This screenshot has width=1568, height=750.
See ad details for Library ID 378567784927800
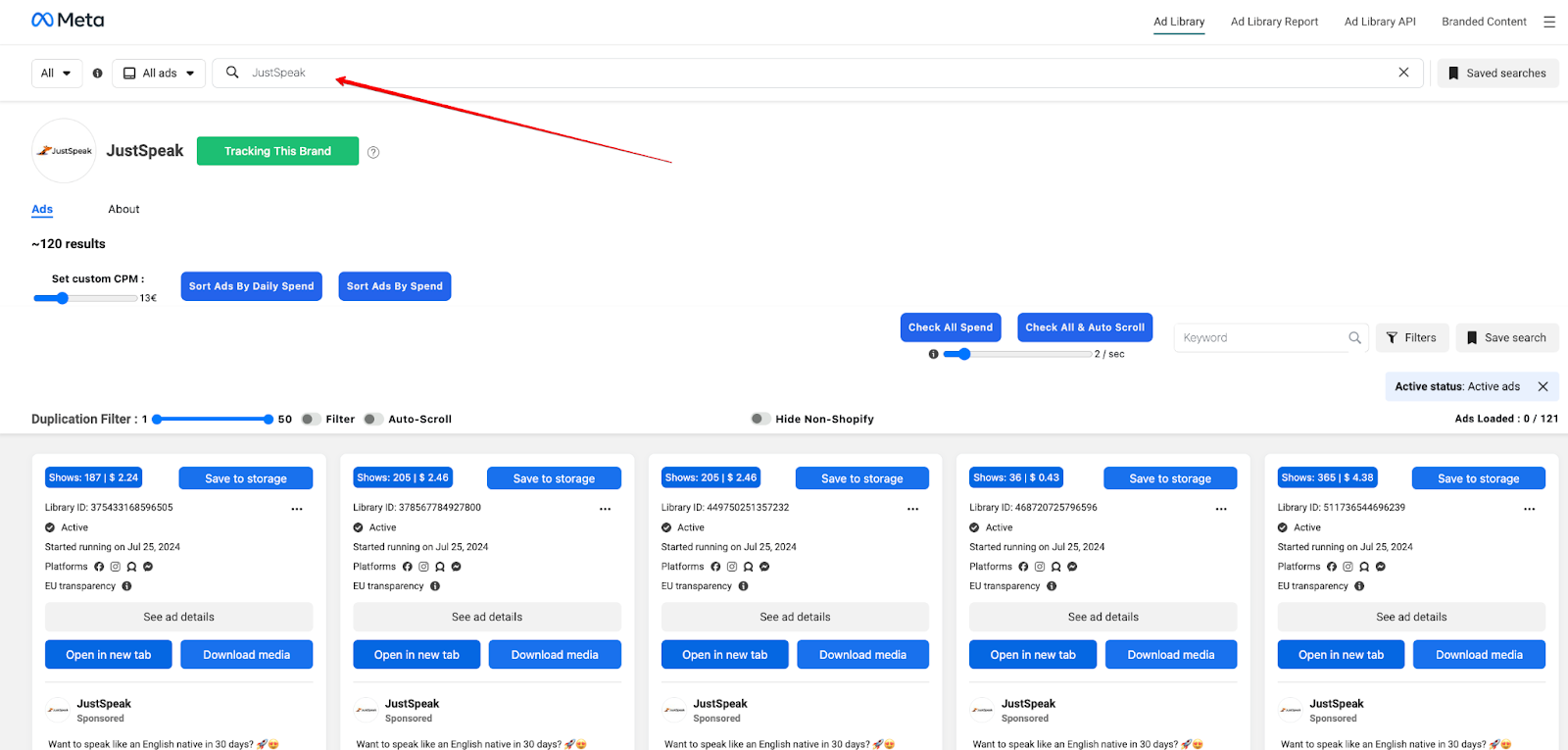[x=487, y=617]
